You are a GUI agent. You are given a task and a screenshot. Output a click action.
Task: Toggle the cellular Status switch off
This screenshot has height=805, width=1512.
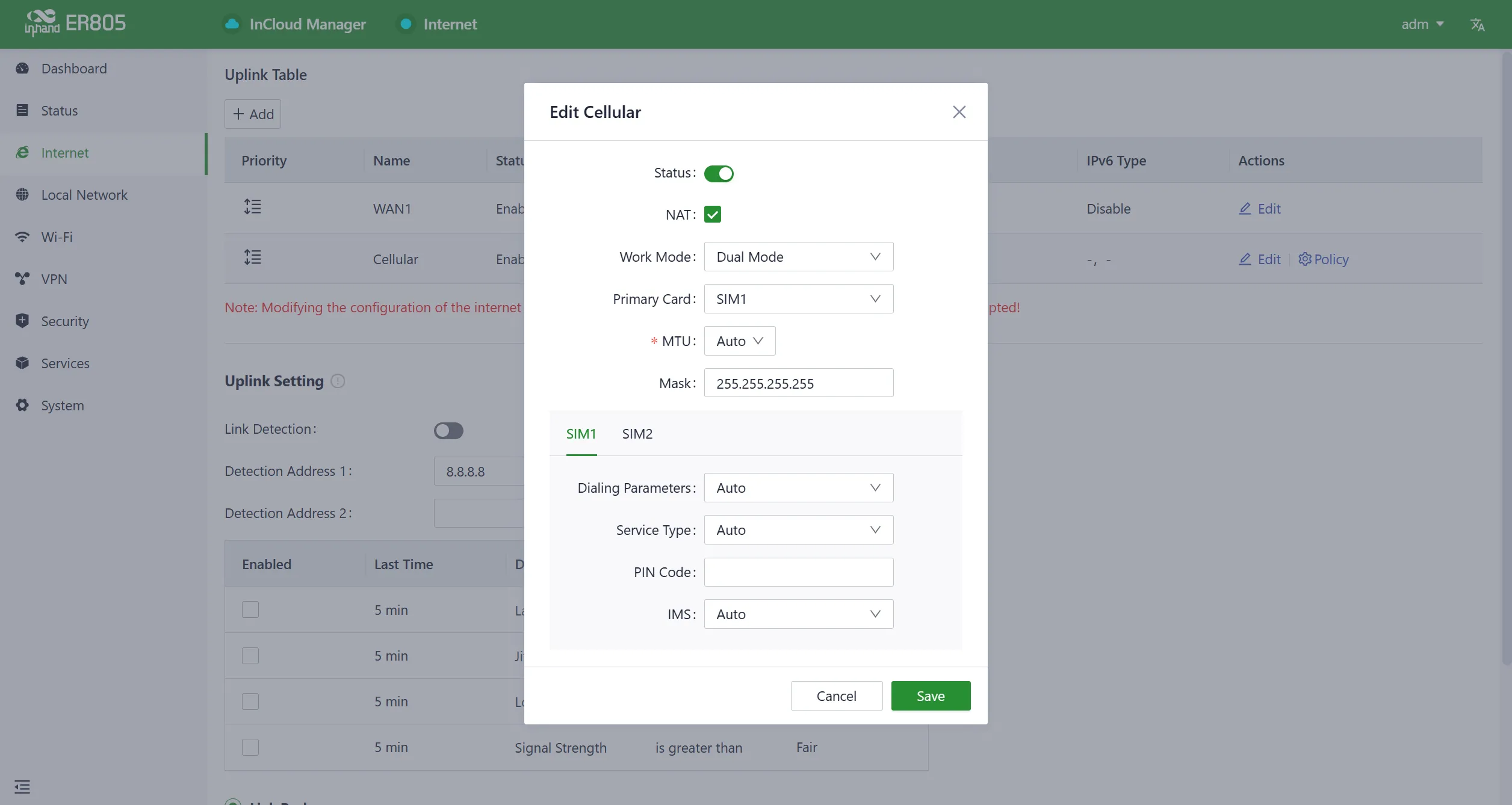click(719, 174)
